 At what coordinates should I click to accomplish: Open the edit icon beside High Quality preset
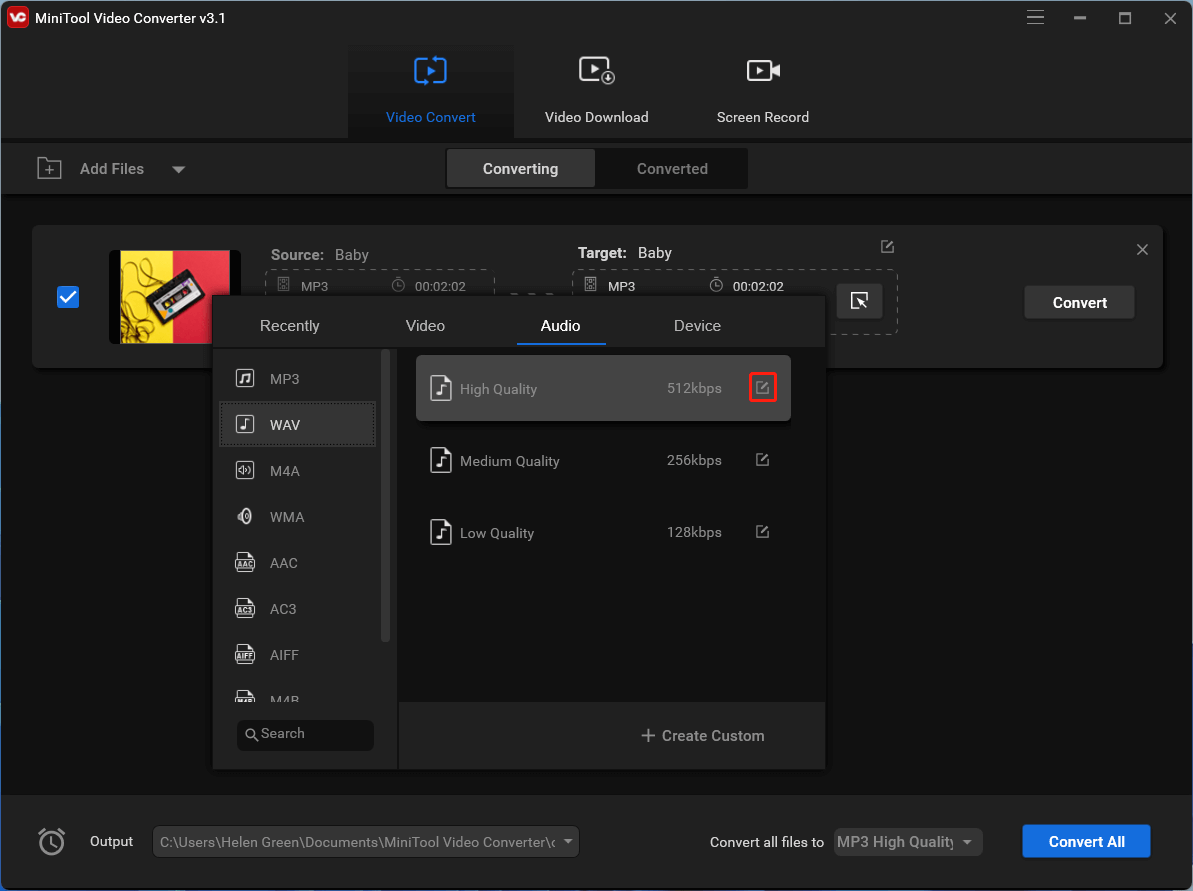[x=762, y=386]
